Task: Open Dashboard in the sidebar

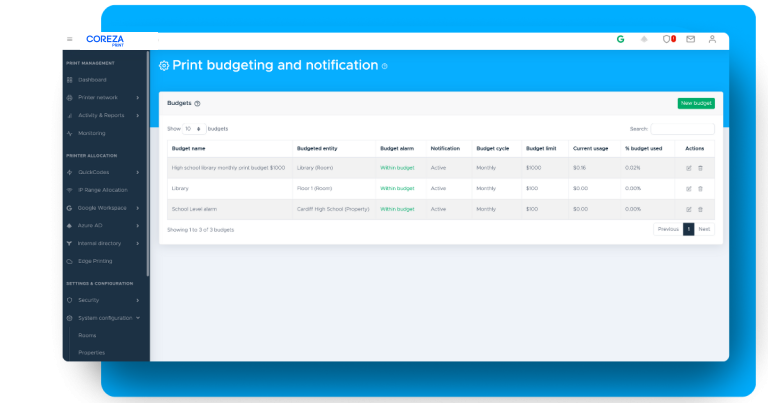Action: point(92,80)
